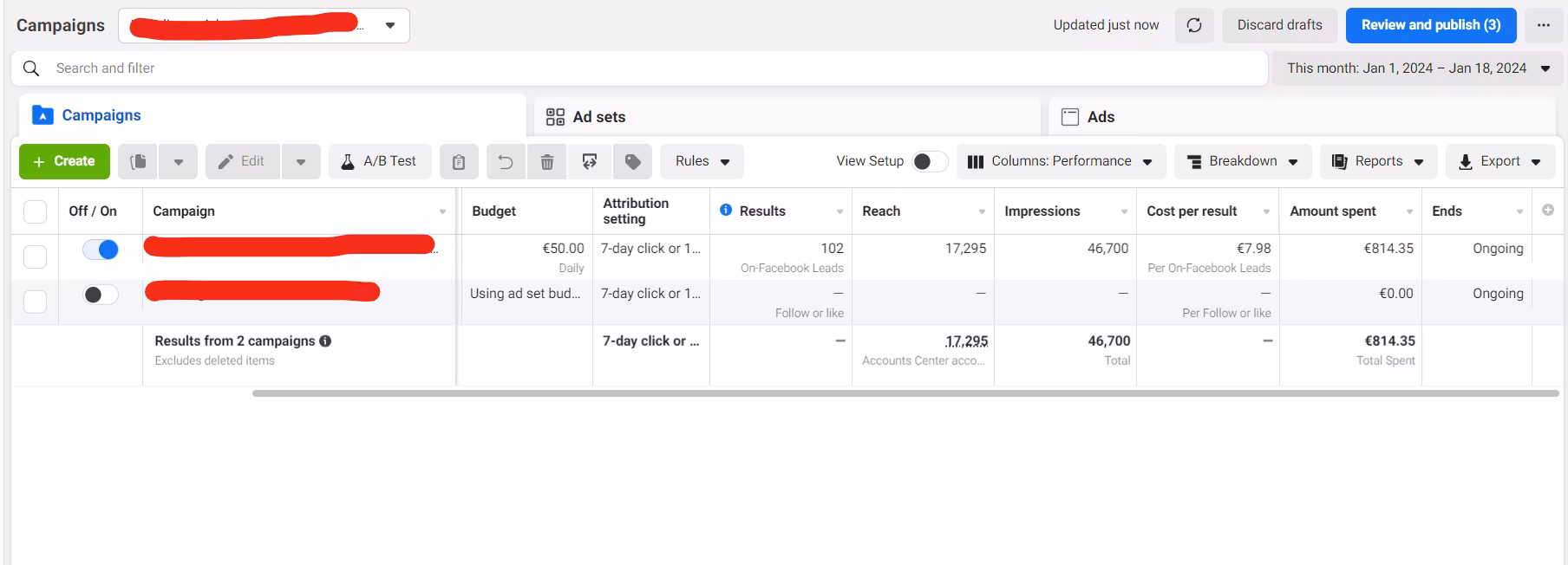The width and height of the screenshot is (1568, 565).
Task: Check the select-all campaigns checkbox in header
Action: [35, 211]
